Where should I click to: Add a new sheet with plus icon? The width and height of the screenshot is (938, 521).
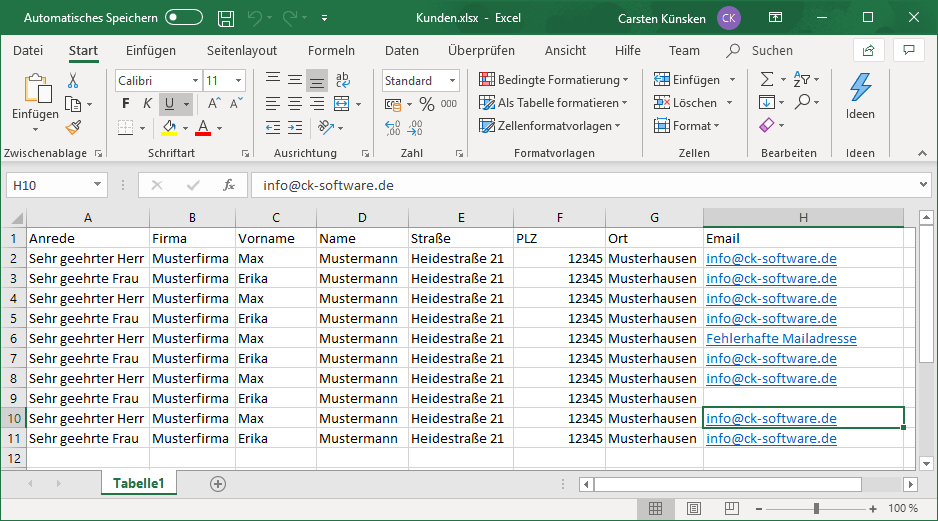(x=217, y=483)
